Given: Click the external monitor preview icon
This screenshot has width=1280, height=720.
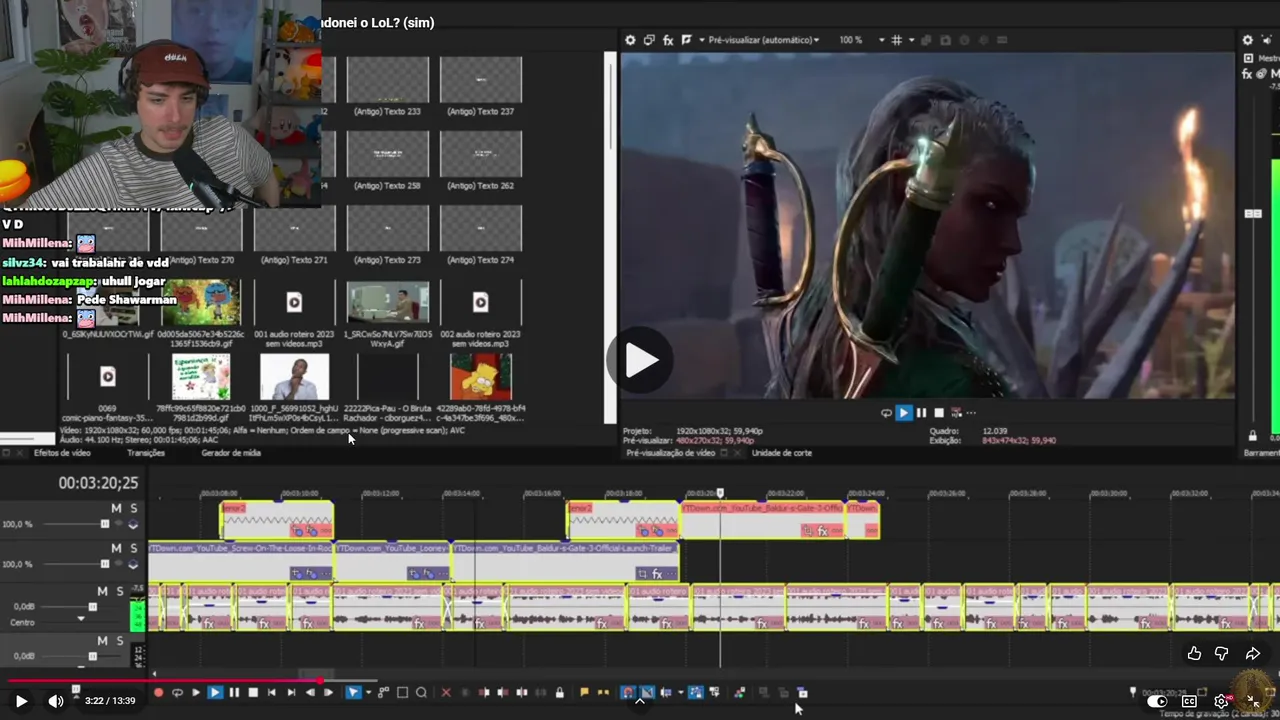Looking at the screenshot, I should (x=649, y=40).
